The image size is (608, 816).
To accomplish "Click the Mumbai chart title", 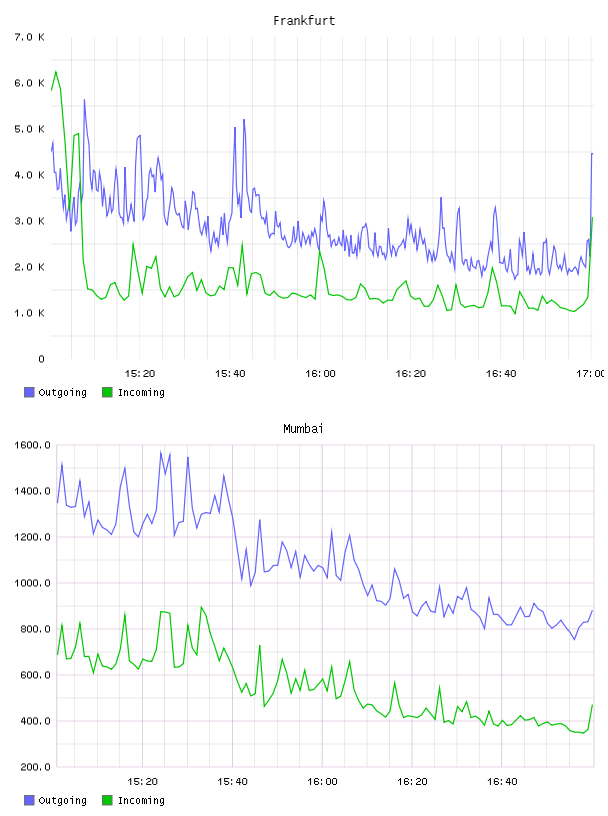I will click(303, 429).
